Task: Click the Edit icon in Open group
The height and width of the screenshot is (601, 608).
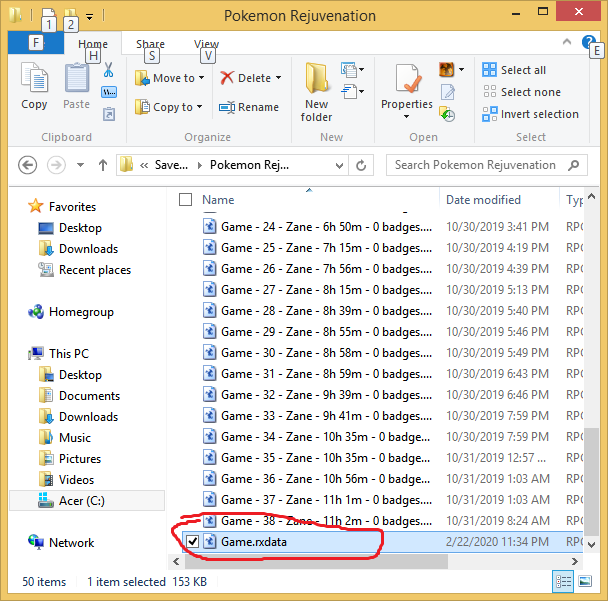Action: pyautogui.click(x=447, y=92)
